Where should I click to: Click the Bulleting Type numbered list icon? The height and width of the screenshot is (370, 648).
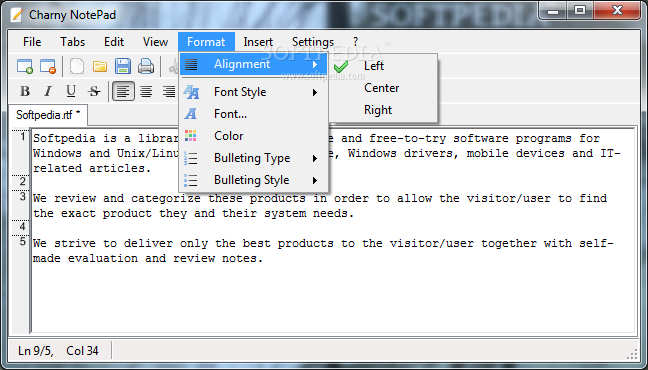tap(191, 158)
